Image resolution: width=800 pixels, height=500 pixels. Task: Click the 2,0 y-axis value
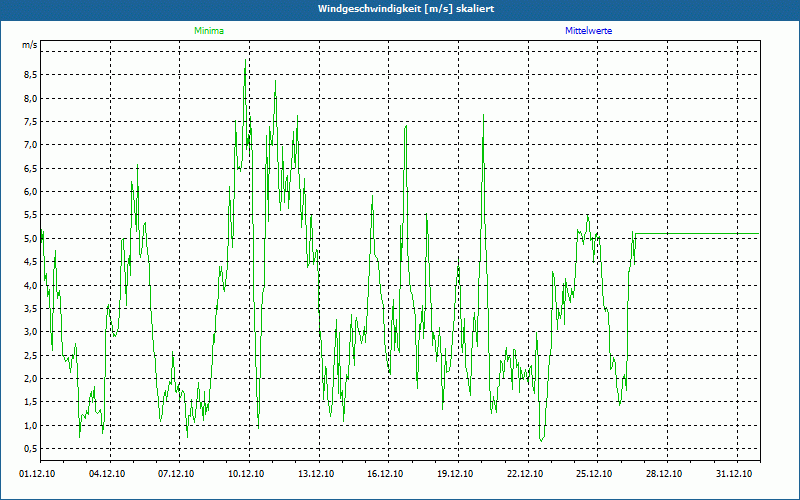tap(31, 379)
